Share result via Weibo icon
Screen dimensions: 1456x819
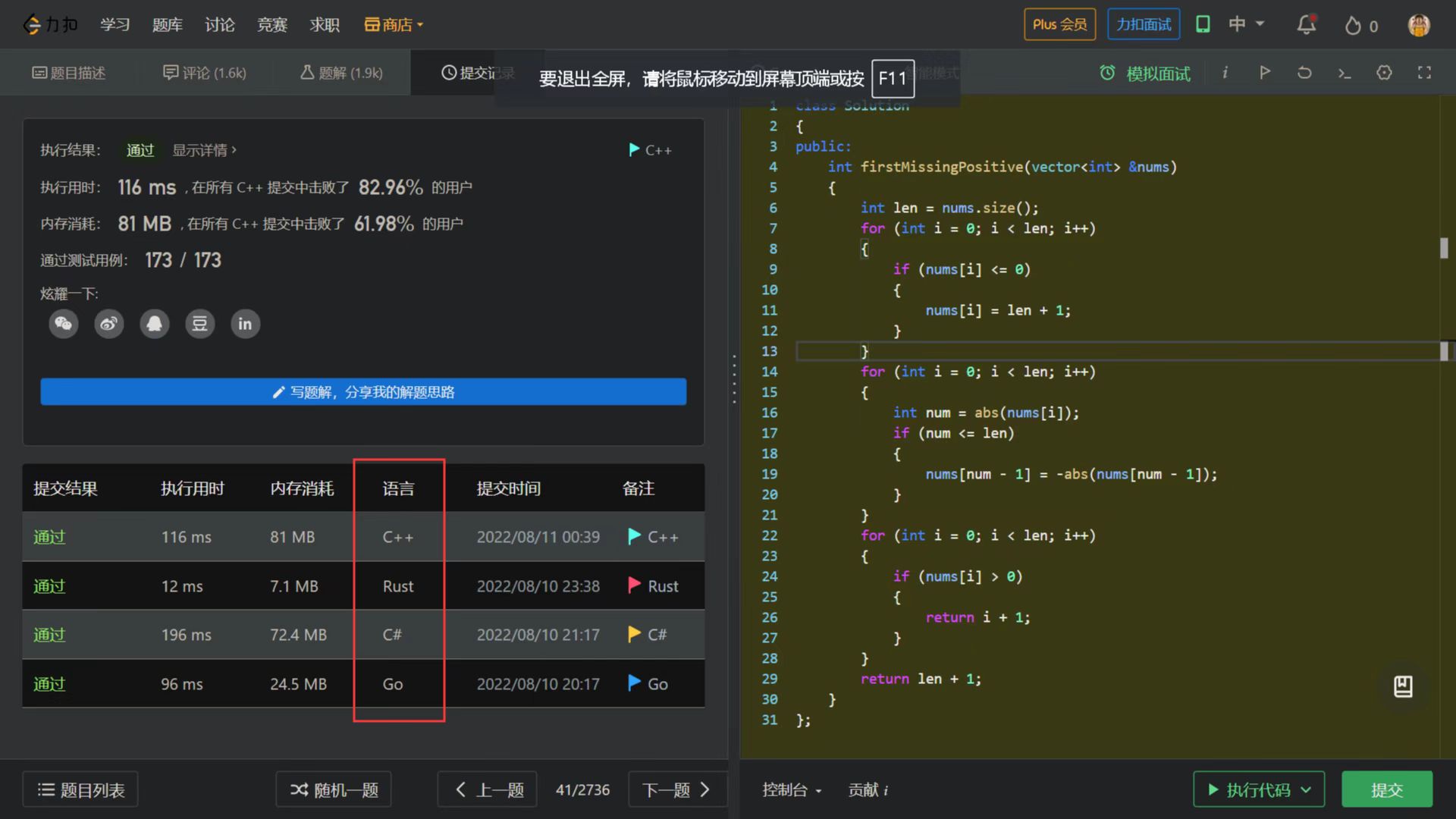click(109, 324)
